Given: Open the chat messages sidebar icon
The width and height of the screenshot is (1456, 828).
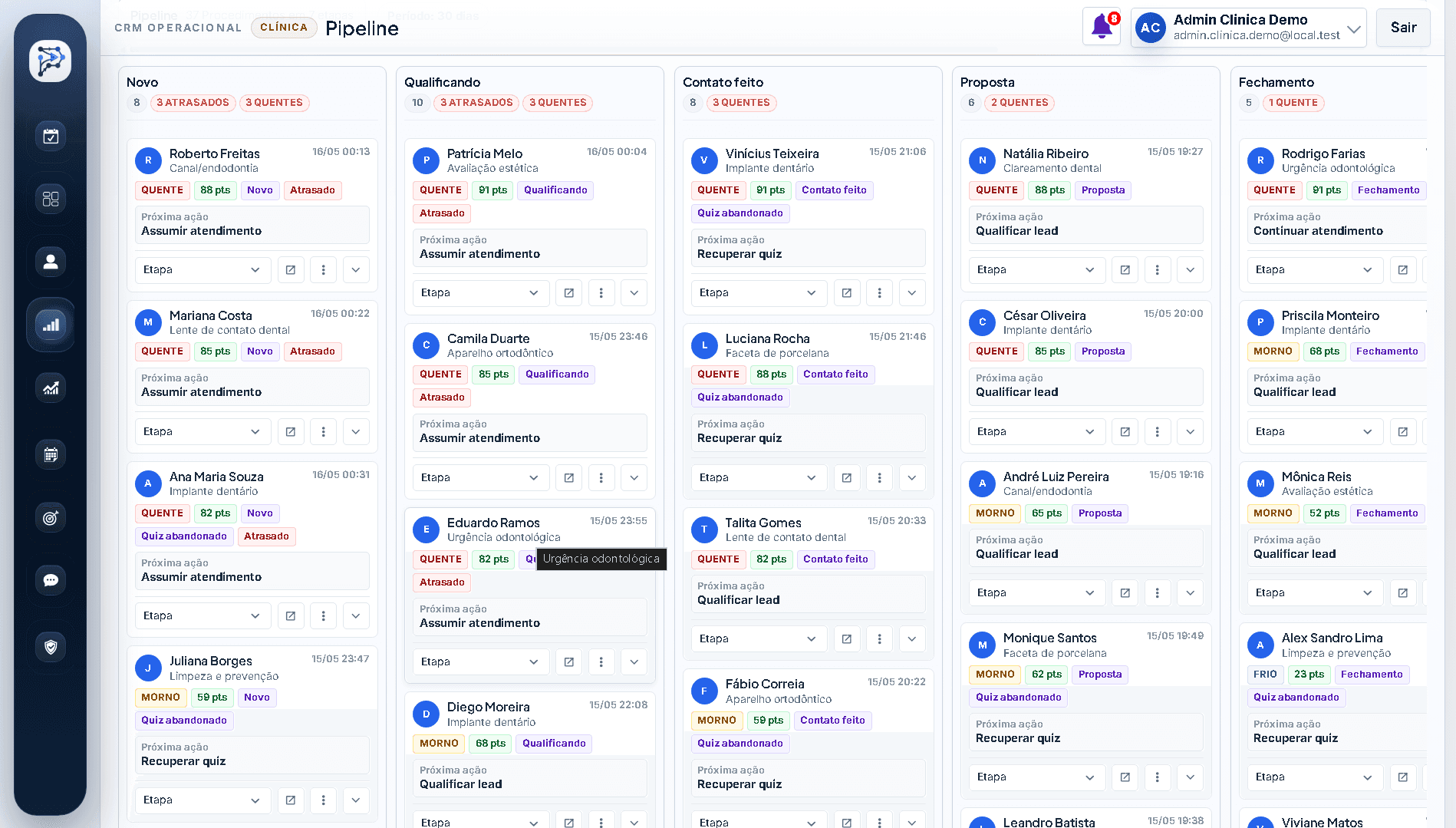Looking at the screenshot, I should [x=51, y=580].
